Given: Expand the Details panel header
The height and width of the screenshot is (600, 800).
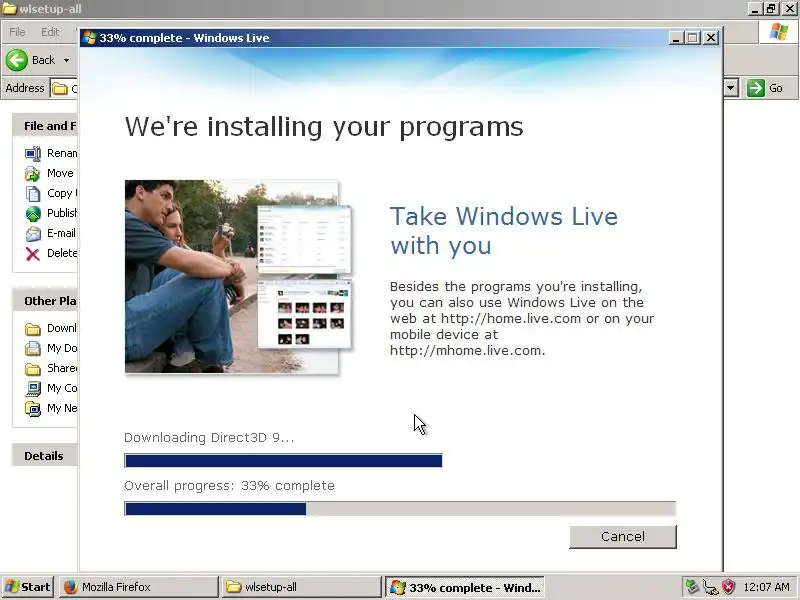Looking at the screenshot, I should 45,456.
